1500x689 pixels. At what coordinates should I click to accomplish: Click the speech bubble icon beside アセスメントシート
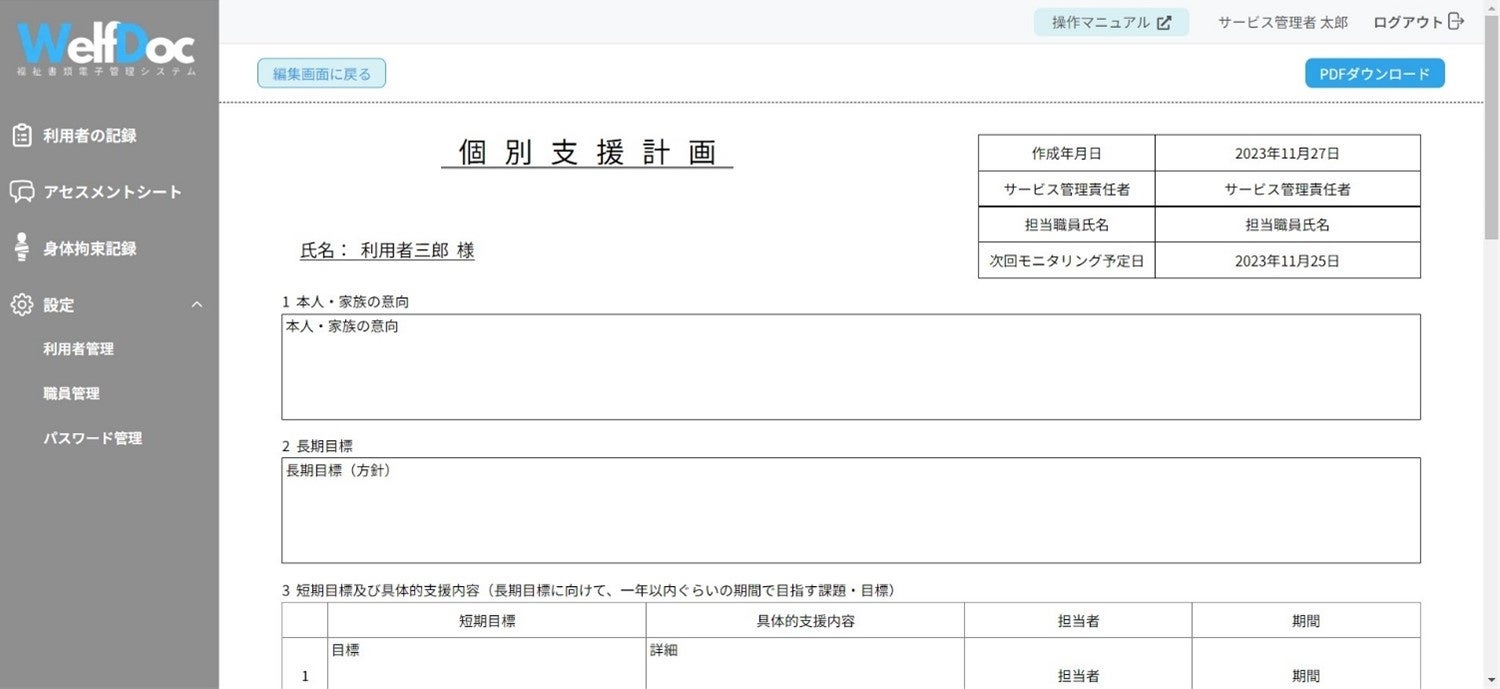click(22, 192)
